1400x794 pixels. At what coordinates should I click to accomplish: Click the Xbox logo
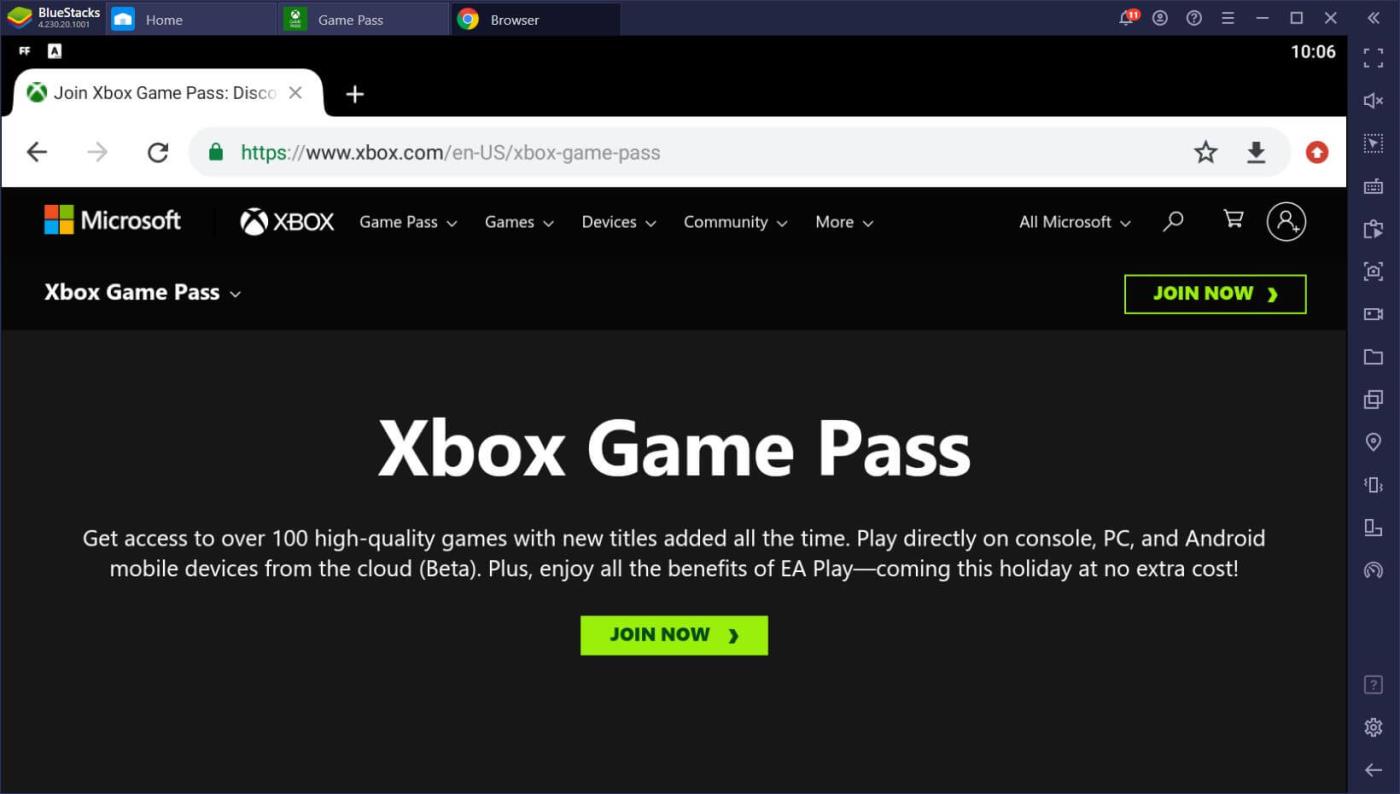click(287, 221)
